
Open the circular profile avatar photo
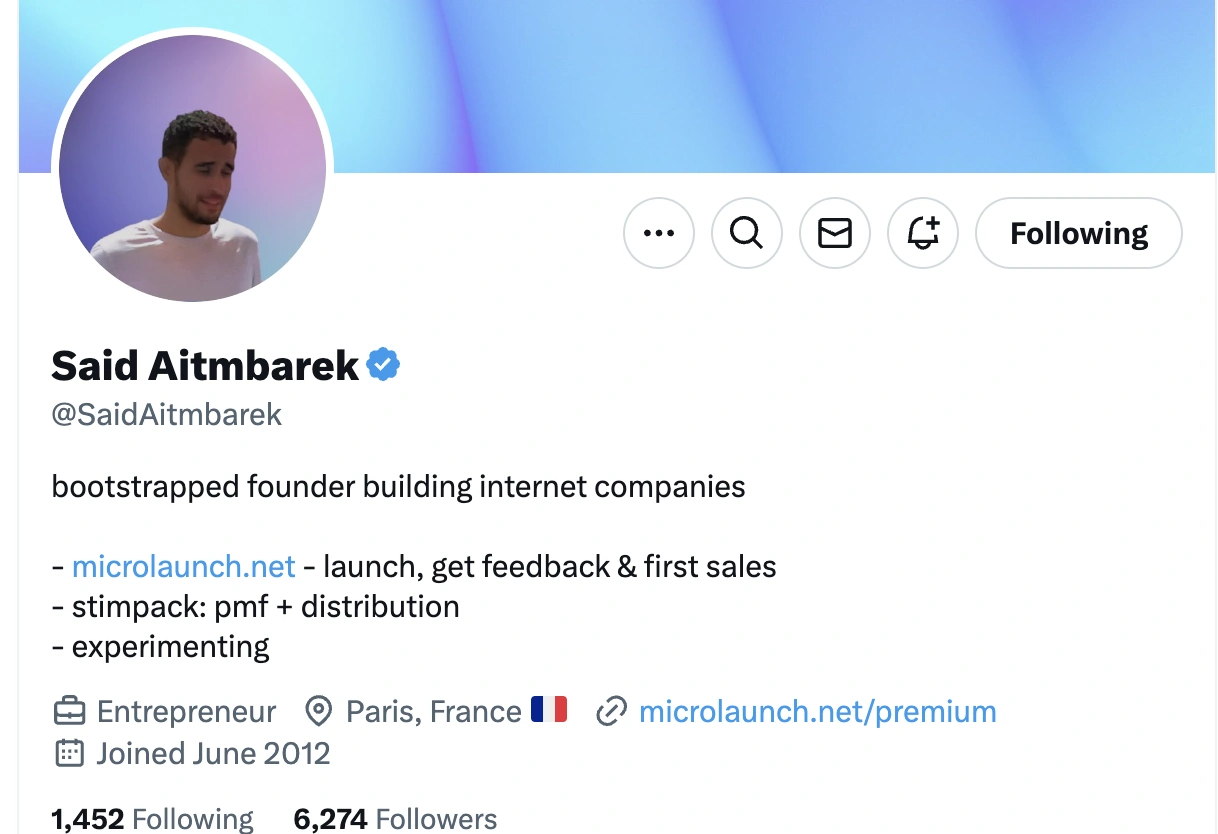pyautogui.click(x=192, y=167)
